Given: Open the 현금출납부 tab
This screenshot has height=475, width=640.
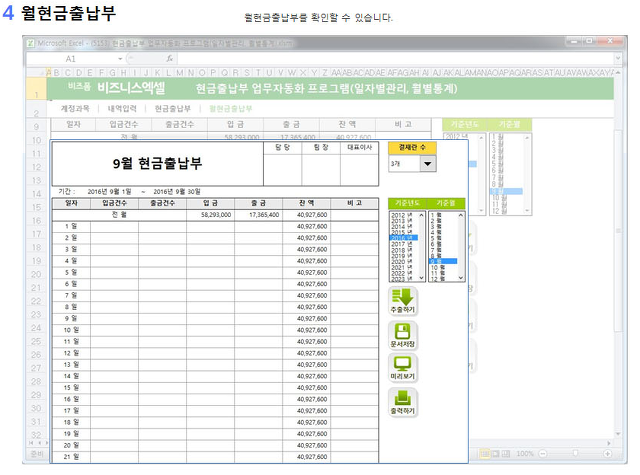Looking at the screenshot, I should coord(172,108).
